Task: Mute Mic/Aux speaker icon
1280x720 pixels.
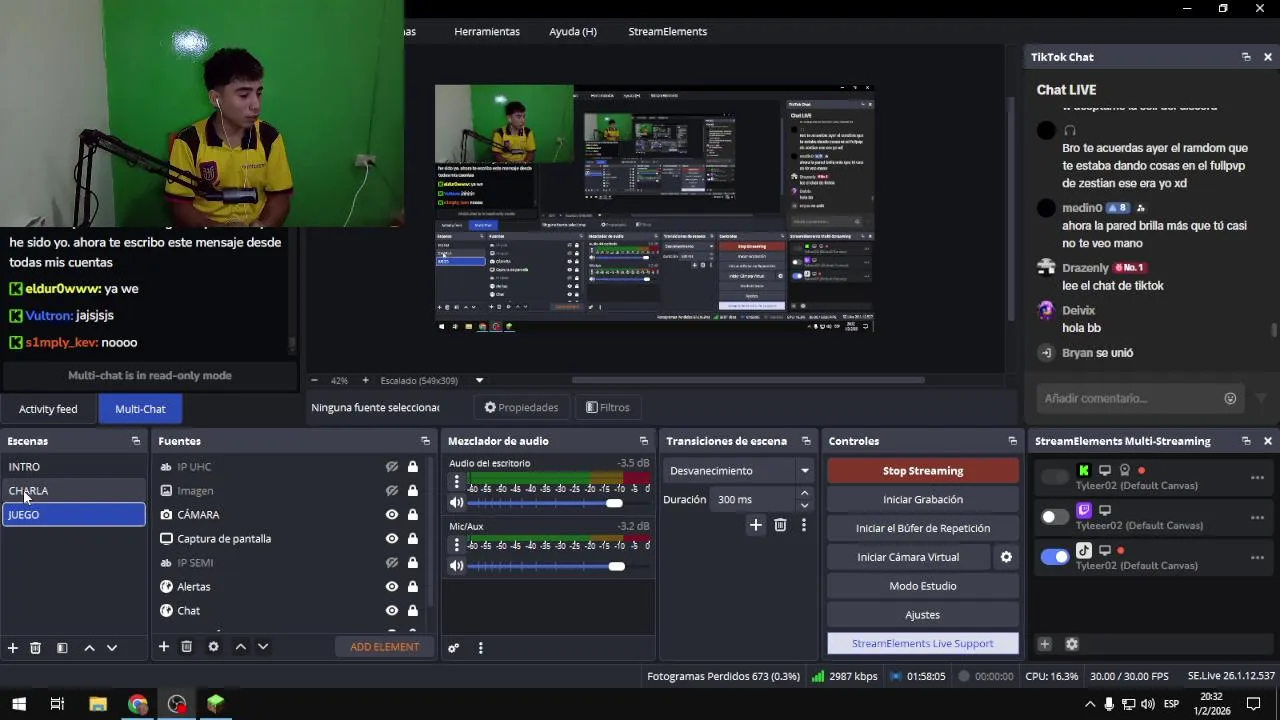Action: tap(456, 566)
